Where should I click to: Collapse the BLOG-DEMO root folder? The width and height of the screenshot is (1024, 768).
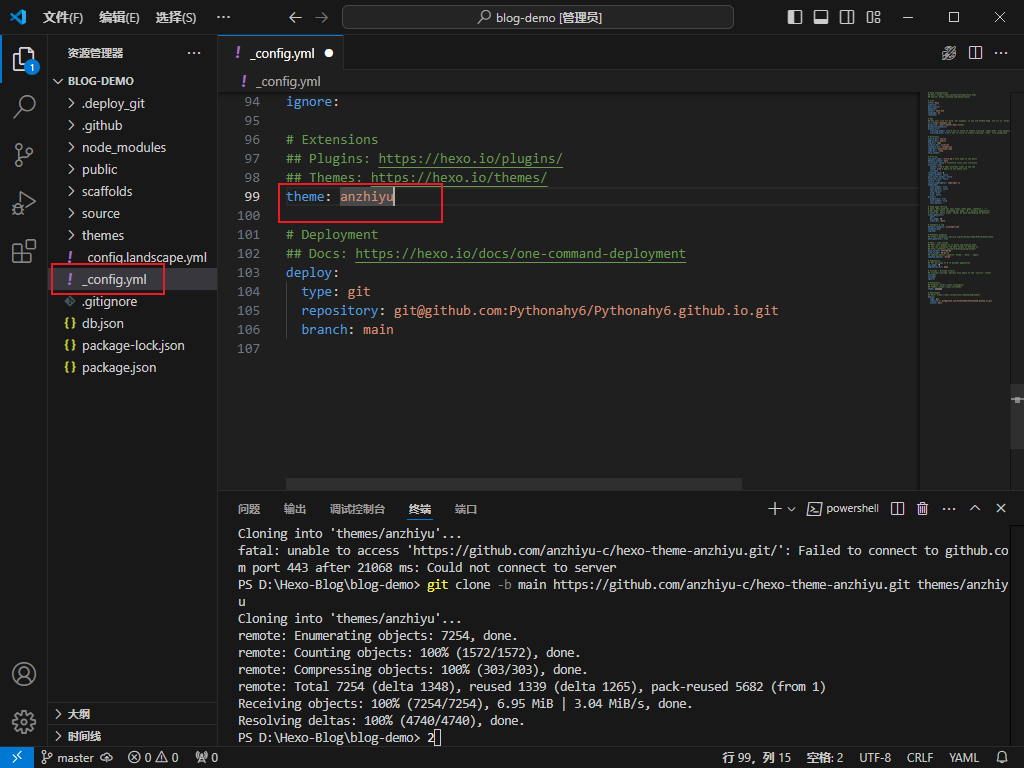click(133, 81)
